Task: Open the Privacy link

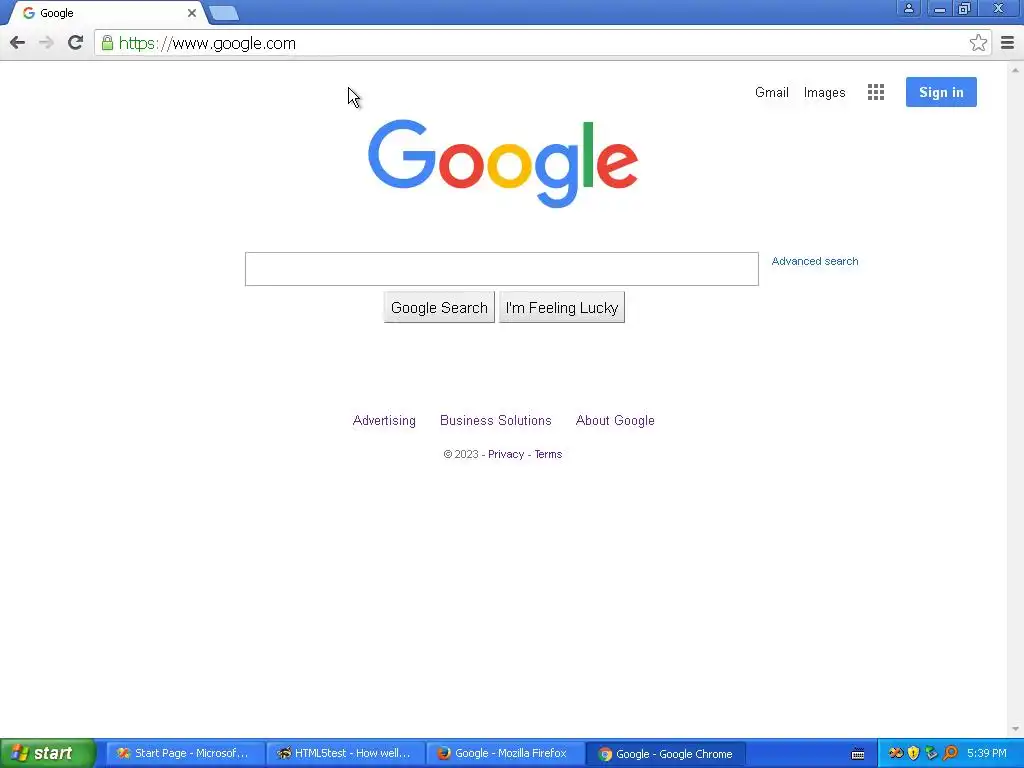Action: [506, 455]
